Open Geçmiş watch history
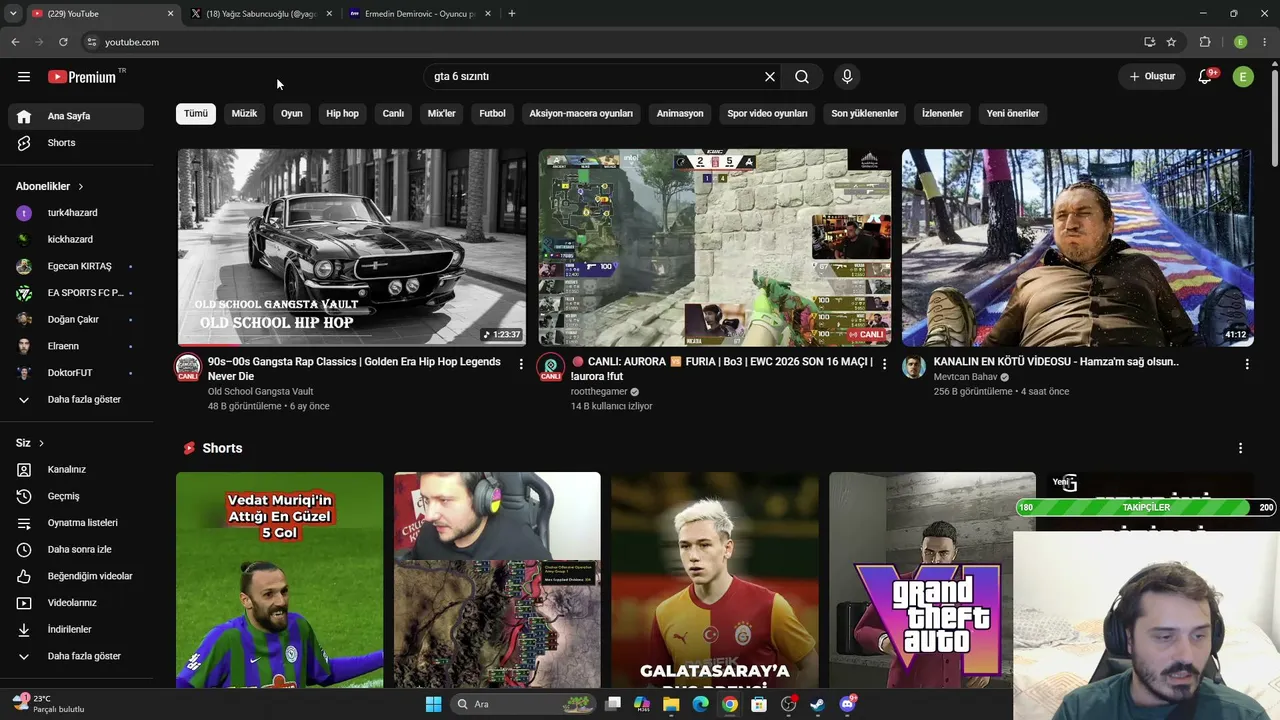This screenshot has width=1280, height=720. click(x=76, y=496)
